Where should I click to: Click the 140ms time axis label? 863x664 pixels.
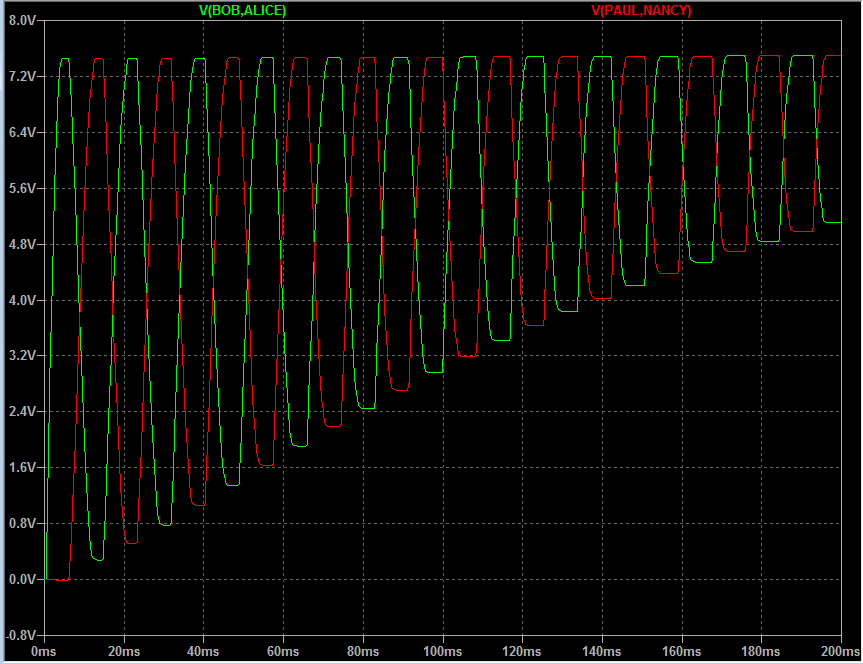602,652
